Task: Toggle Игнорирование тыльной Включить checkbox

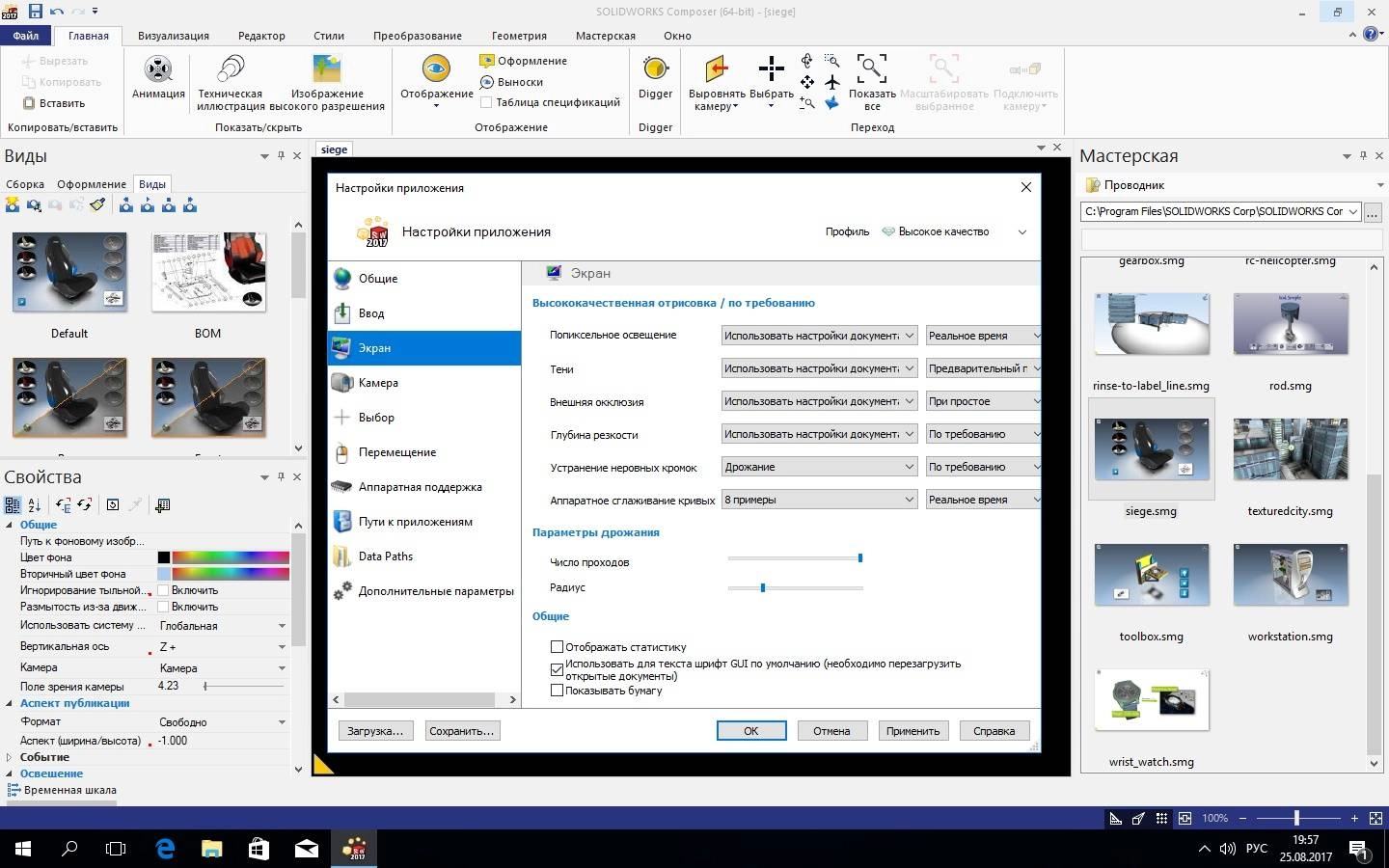Action: [163, 590]
